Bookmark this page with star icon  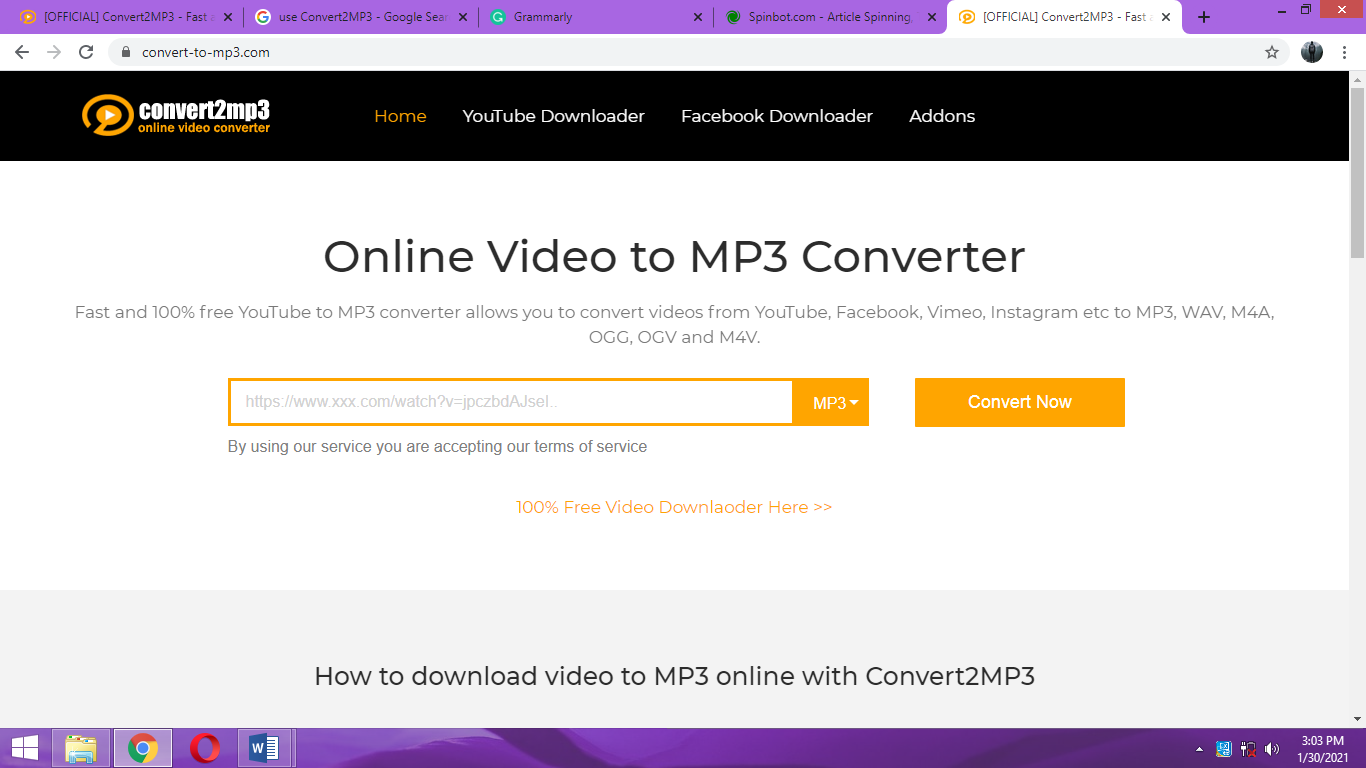1272,52
